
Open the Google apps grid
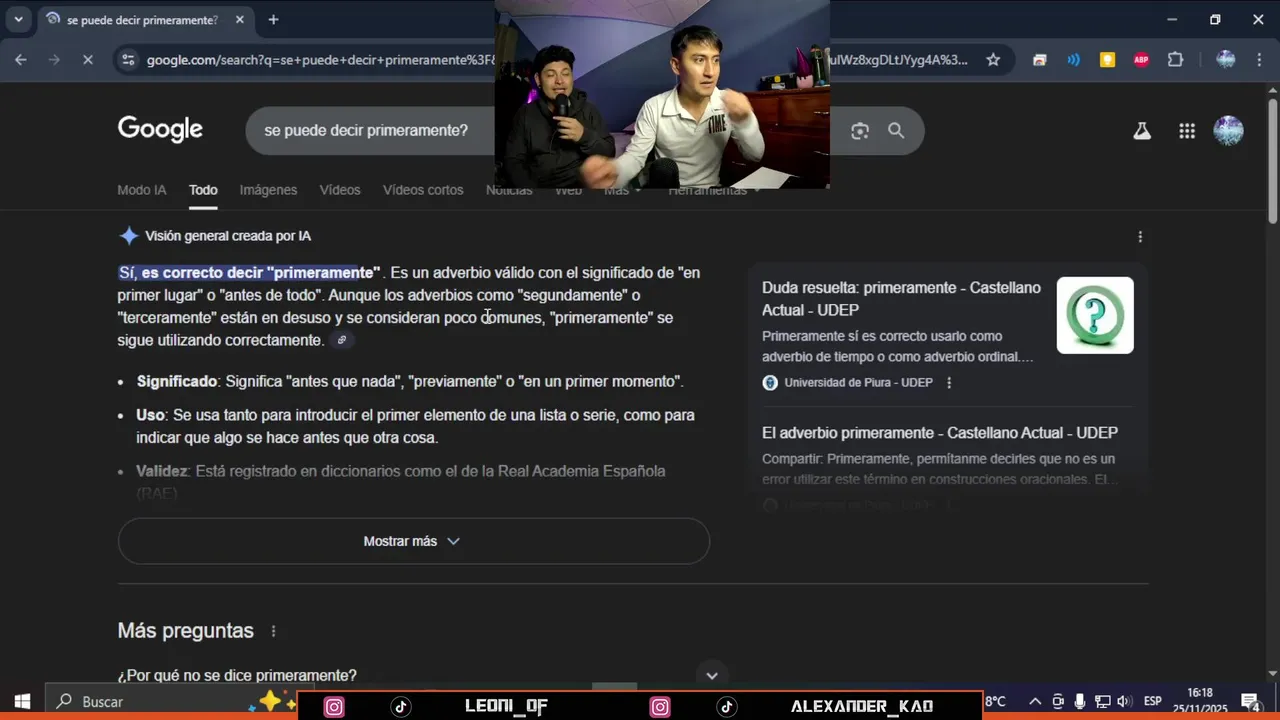[x=1187, y=131]
